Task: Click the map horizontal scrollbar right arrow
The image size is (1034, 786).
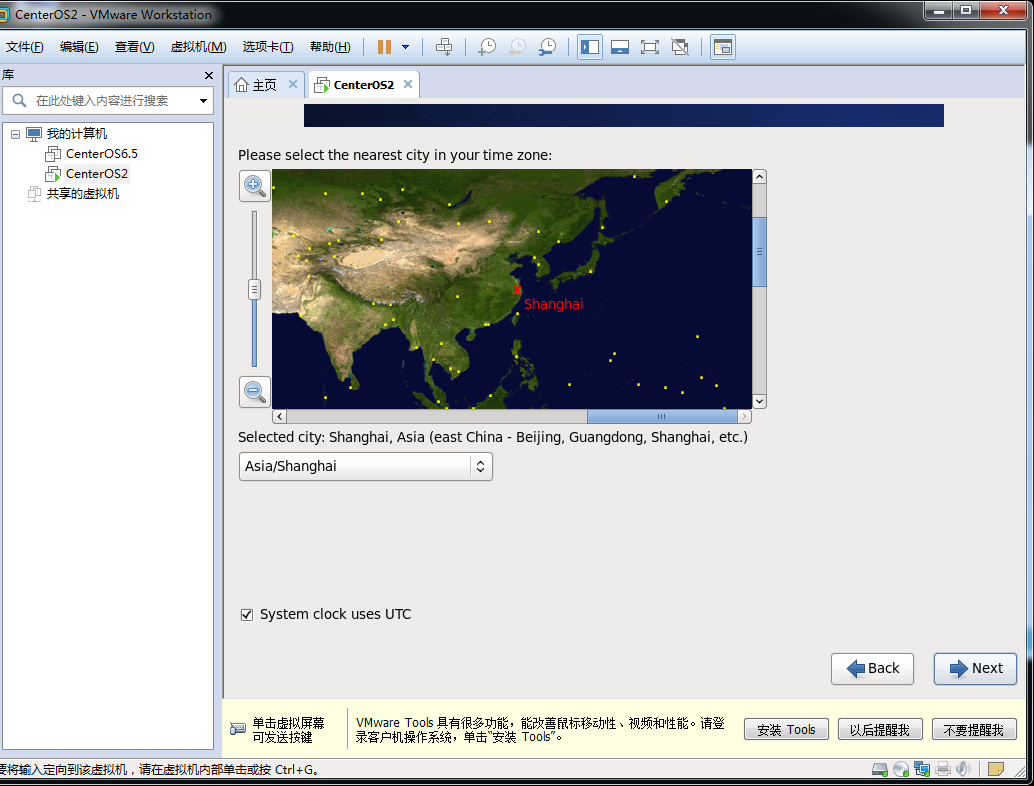Action: pos(744,416)
